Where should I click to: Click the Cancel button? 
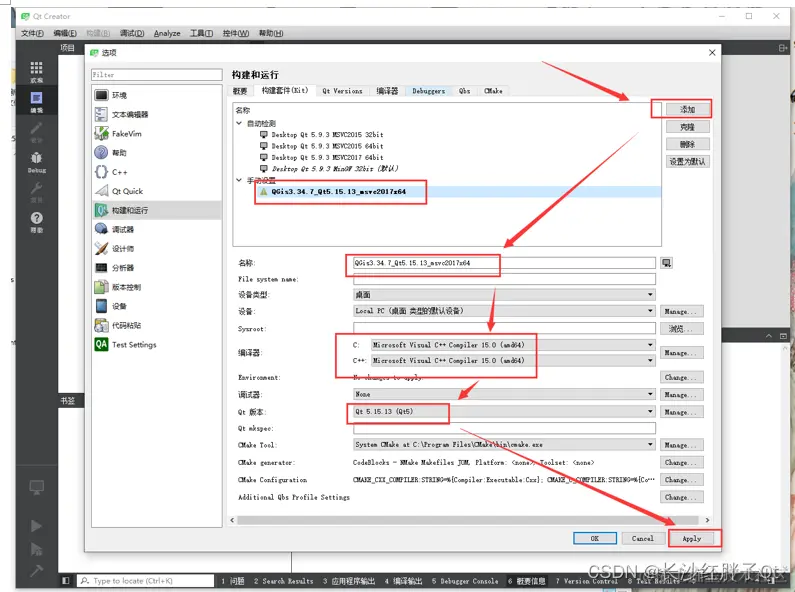coord(642,538)
